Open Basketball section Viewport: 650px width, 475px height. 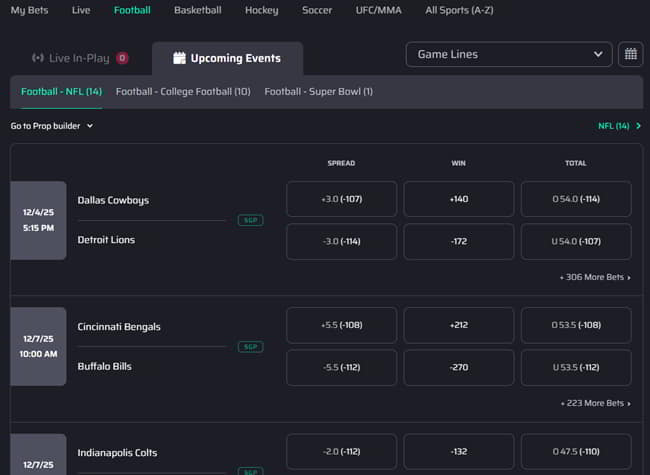click(198, 10)
